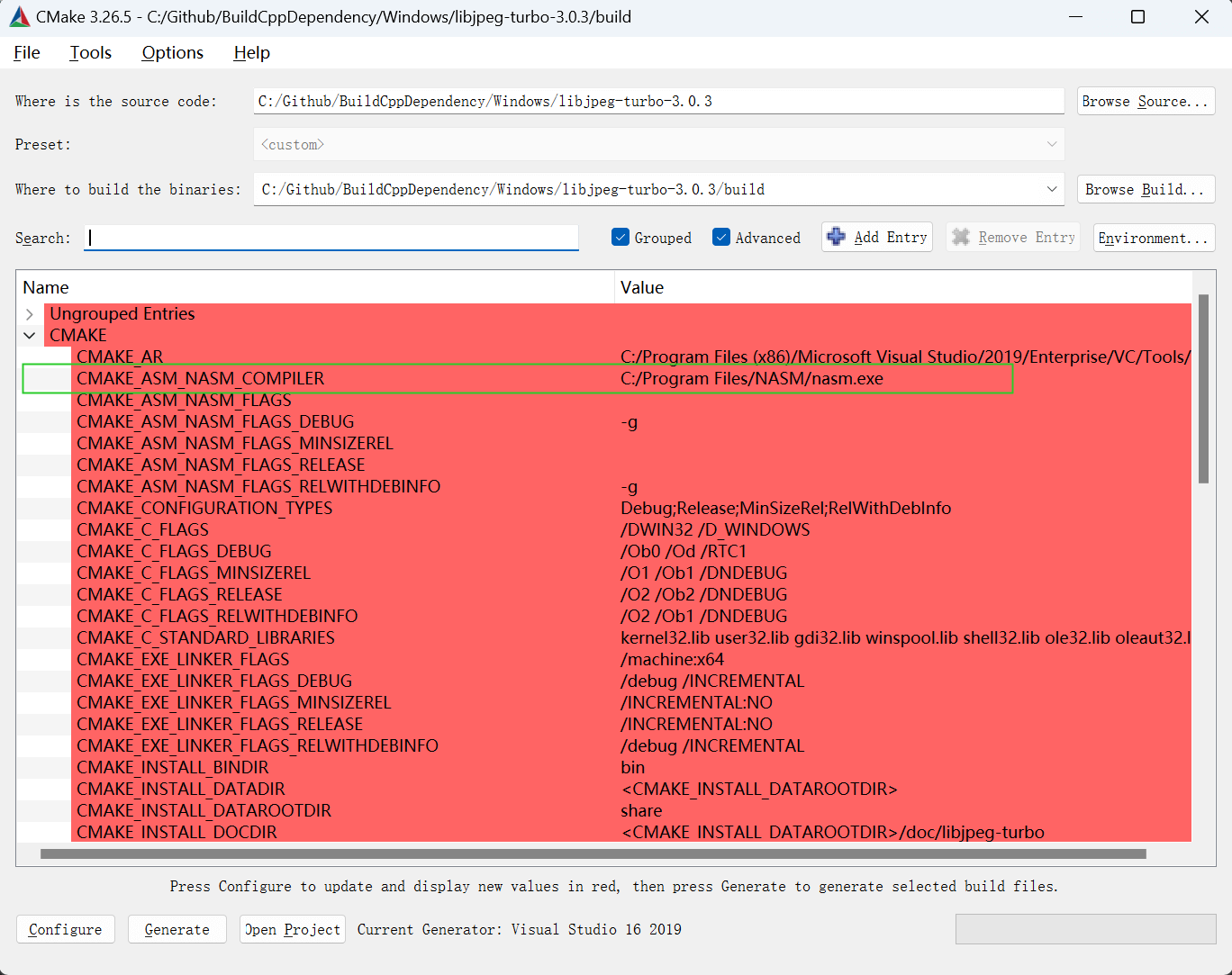Click Browse Source to pick source folder
1232x975 pixels.
pyautogui.click(x=1146, y=101)
